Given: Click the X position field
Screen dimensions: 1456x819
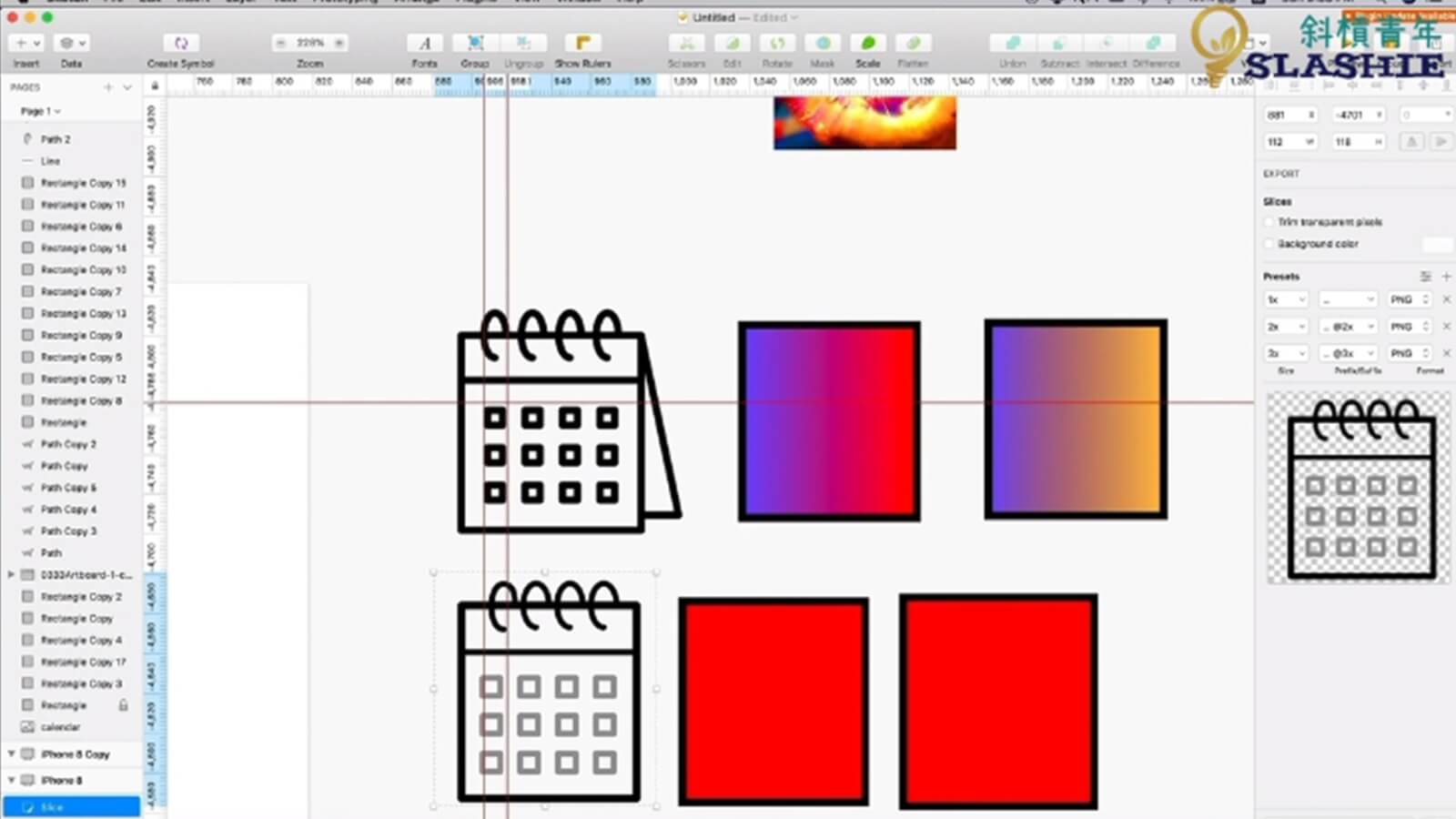Looking at the screenshot, I should [1290, 115].
